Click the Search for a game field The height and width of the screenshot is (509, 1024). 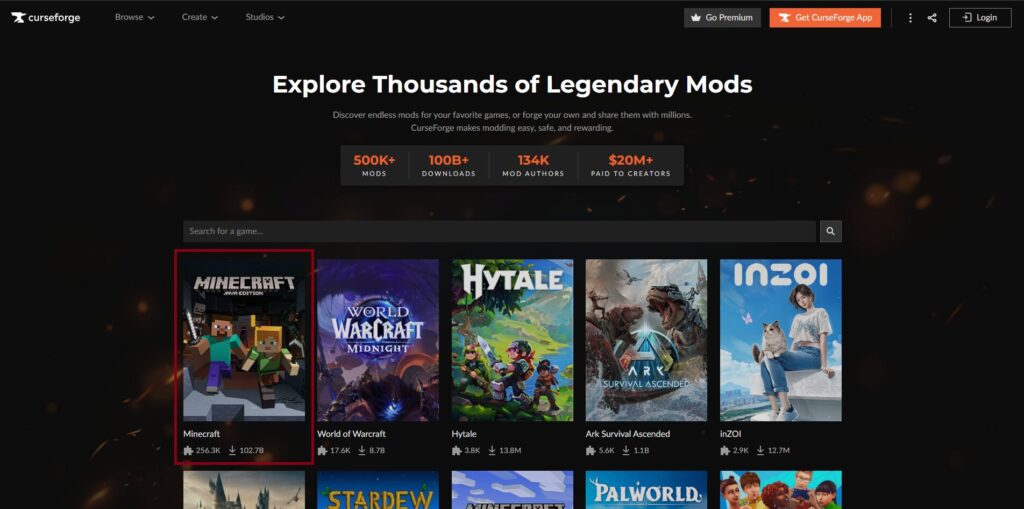click(499, 231)
